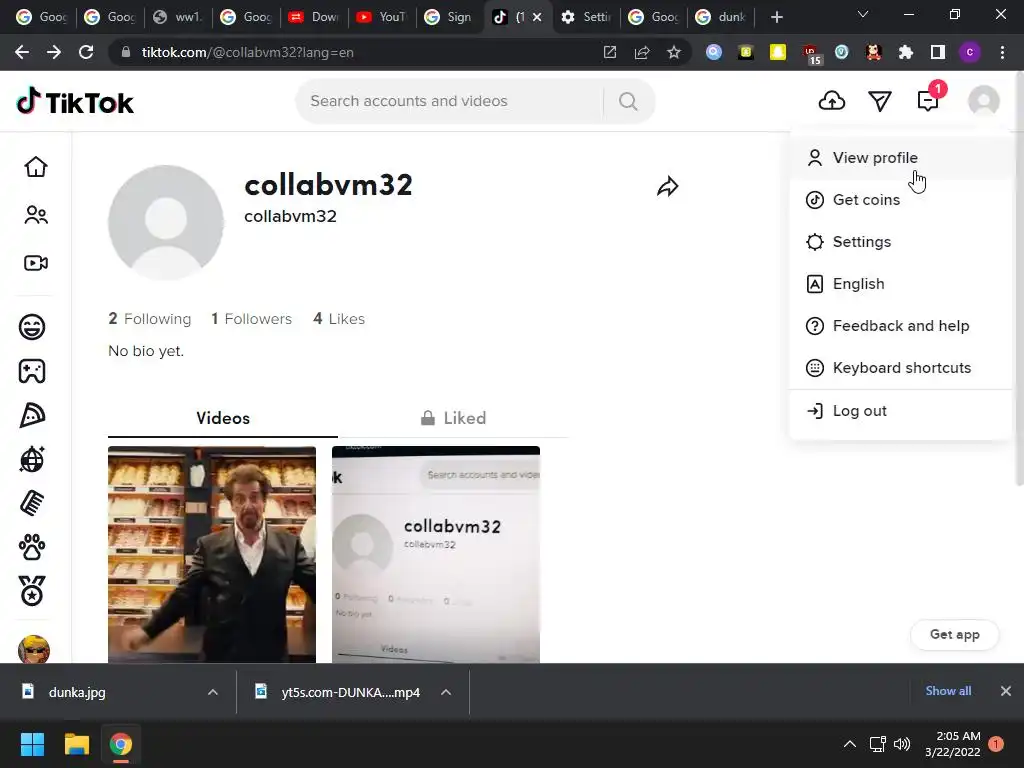Reload the TikTok page
1024x768 pixels.
coord(86,52)
